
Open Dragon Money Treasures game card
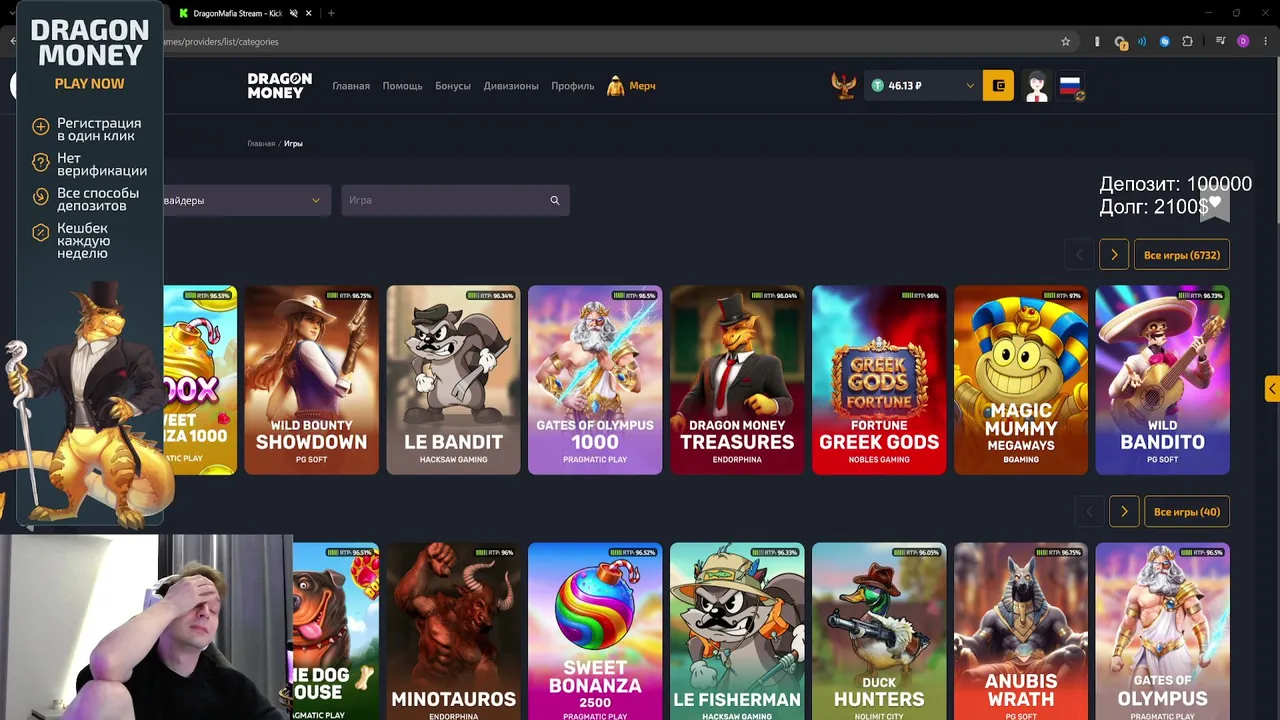coord(737,380)
